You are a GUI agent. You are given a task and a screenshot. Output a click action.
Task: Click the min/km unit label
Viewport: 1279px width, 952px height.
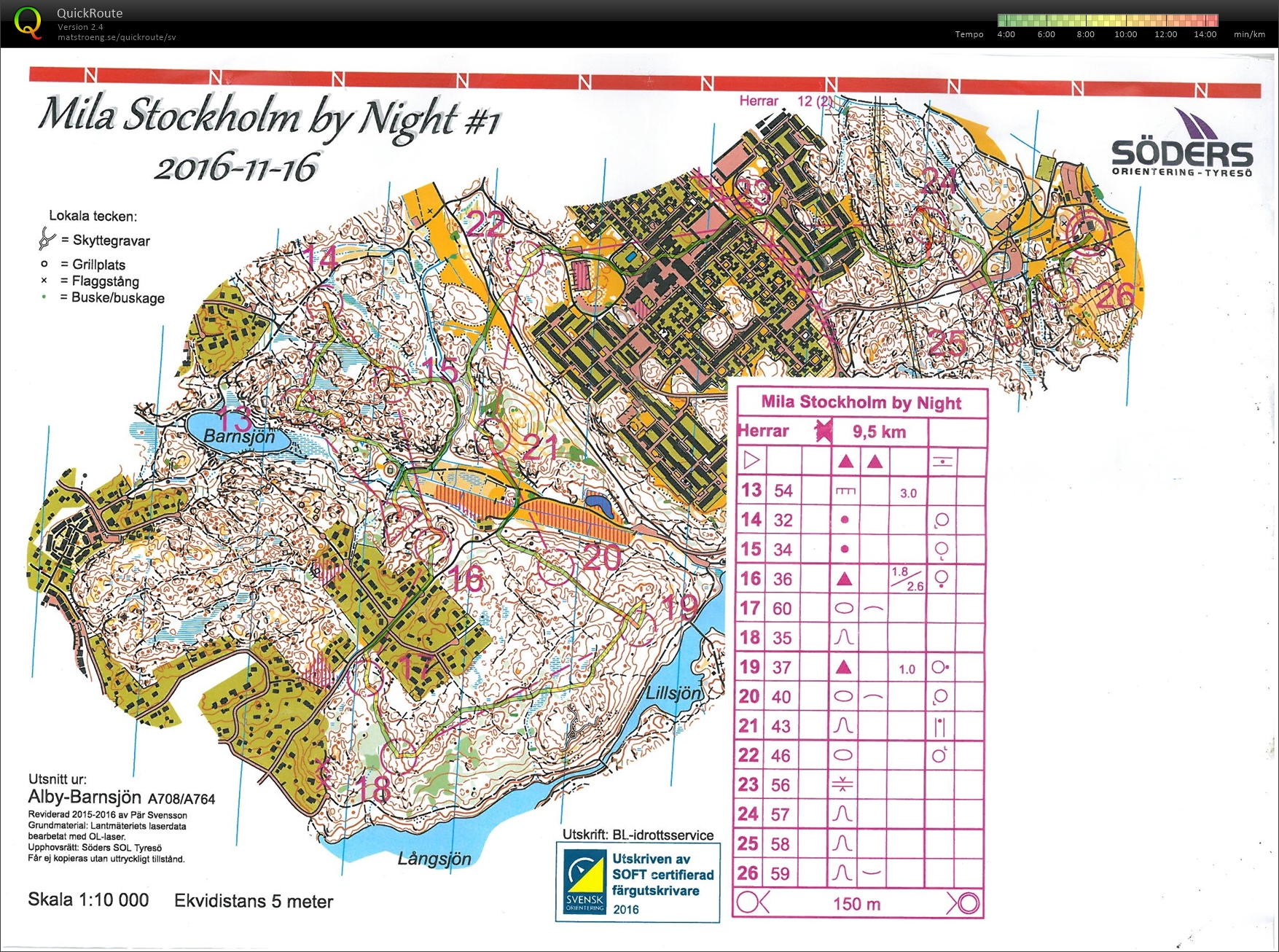[1249, 34]
